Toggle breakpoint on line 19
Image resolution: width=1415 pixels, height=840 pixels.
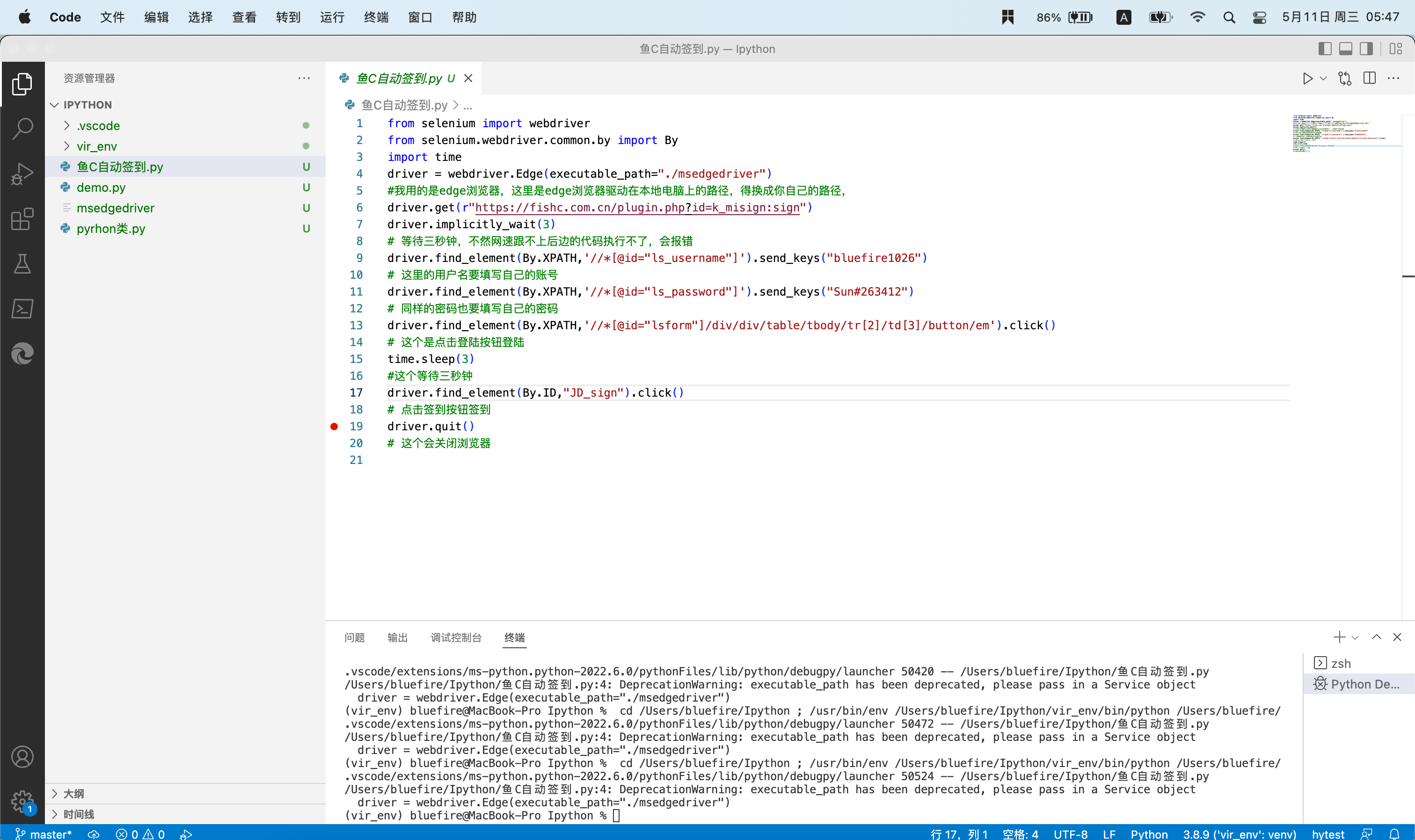click(334, 426)
